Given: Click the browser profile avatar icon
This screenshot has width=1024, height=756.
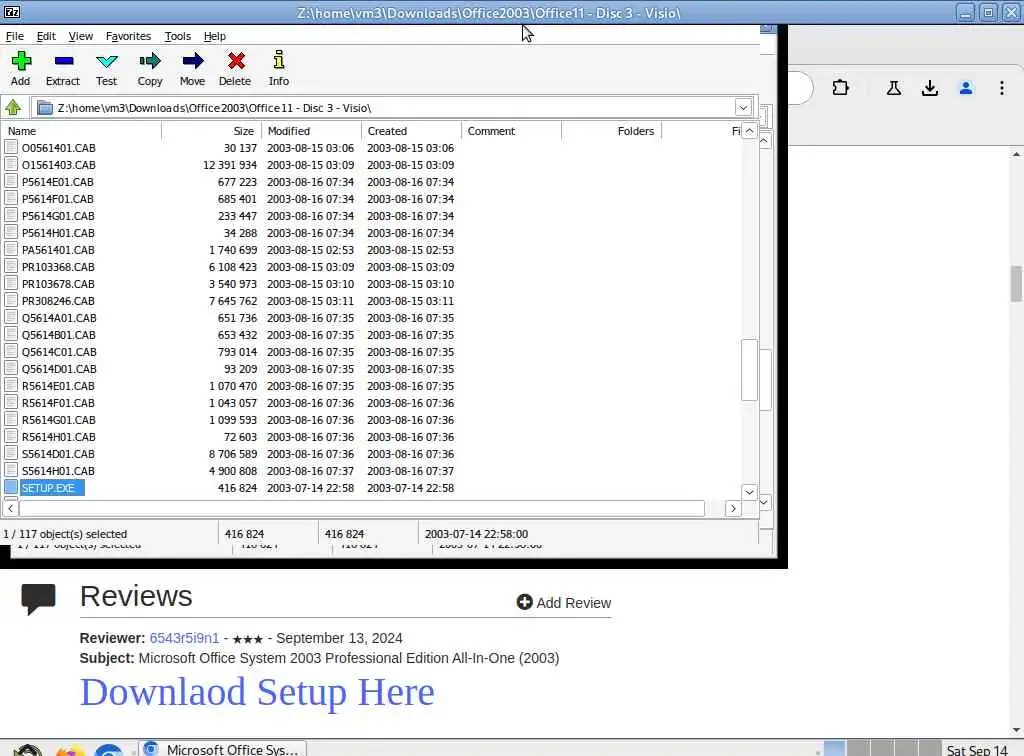Looking at the screenshot, I should point(966,87).
